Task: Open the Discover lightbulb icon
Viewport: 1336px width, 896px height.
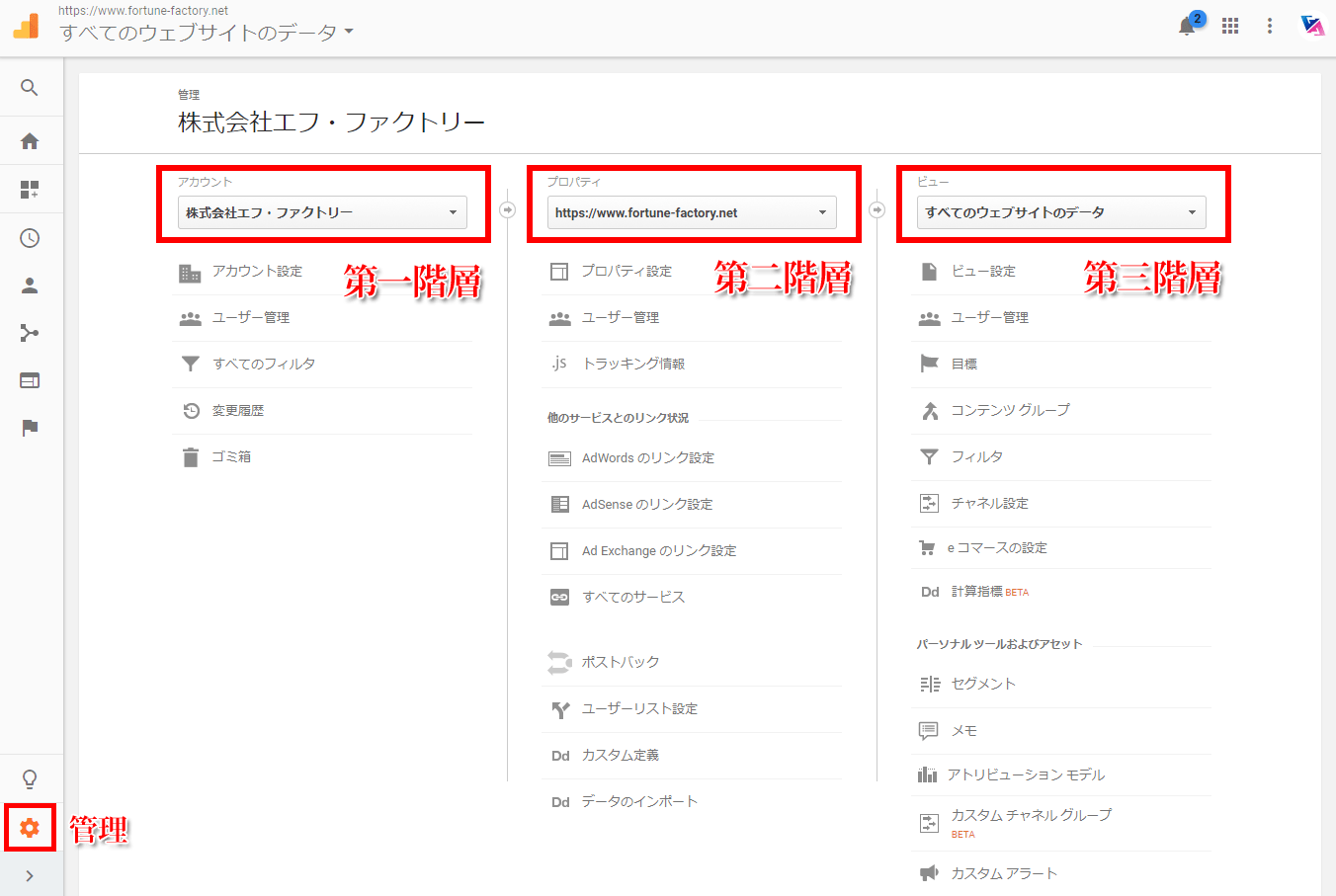Action: point(30,779)
